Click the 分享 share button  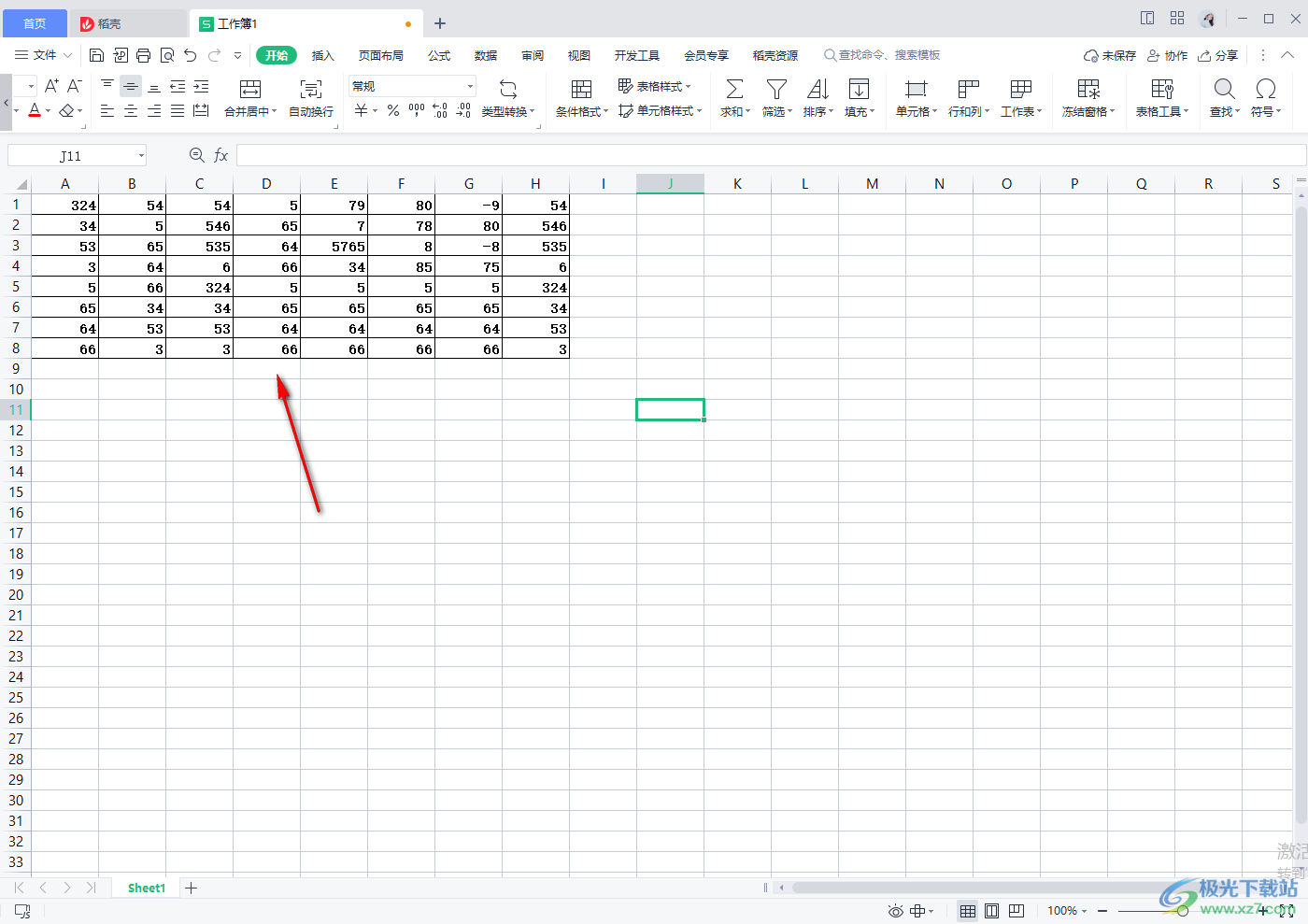pos(1218,56)
